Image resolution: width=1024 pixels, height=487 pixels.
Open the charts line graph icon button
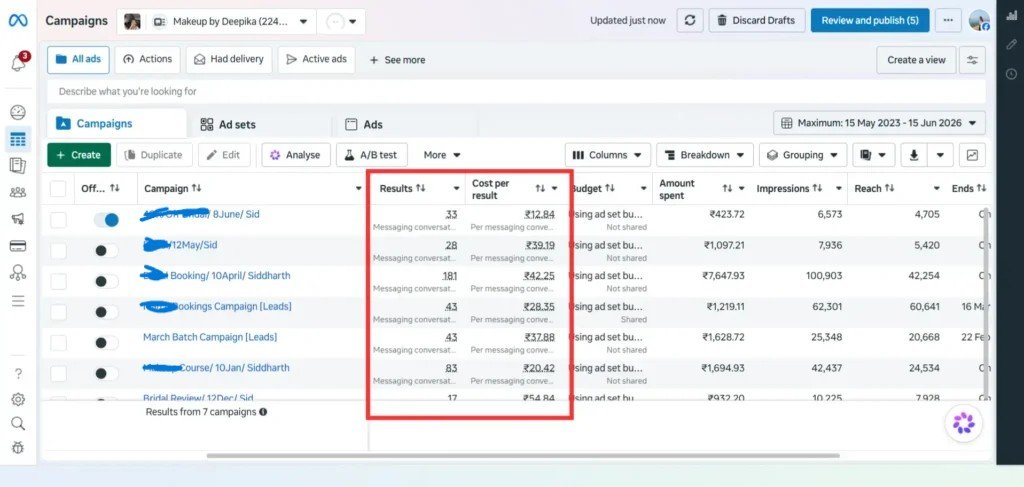972,155
